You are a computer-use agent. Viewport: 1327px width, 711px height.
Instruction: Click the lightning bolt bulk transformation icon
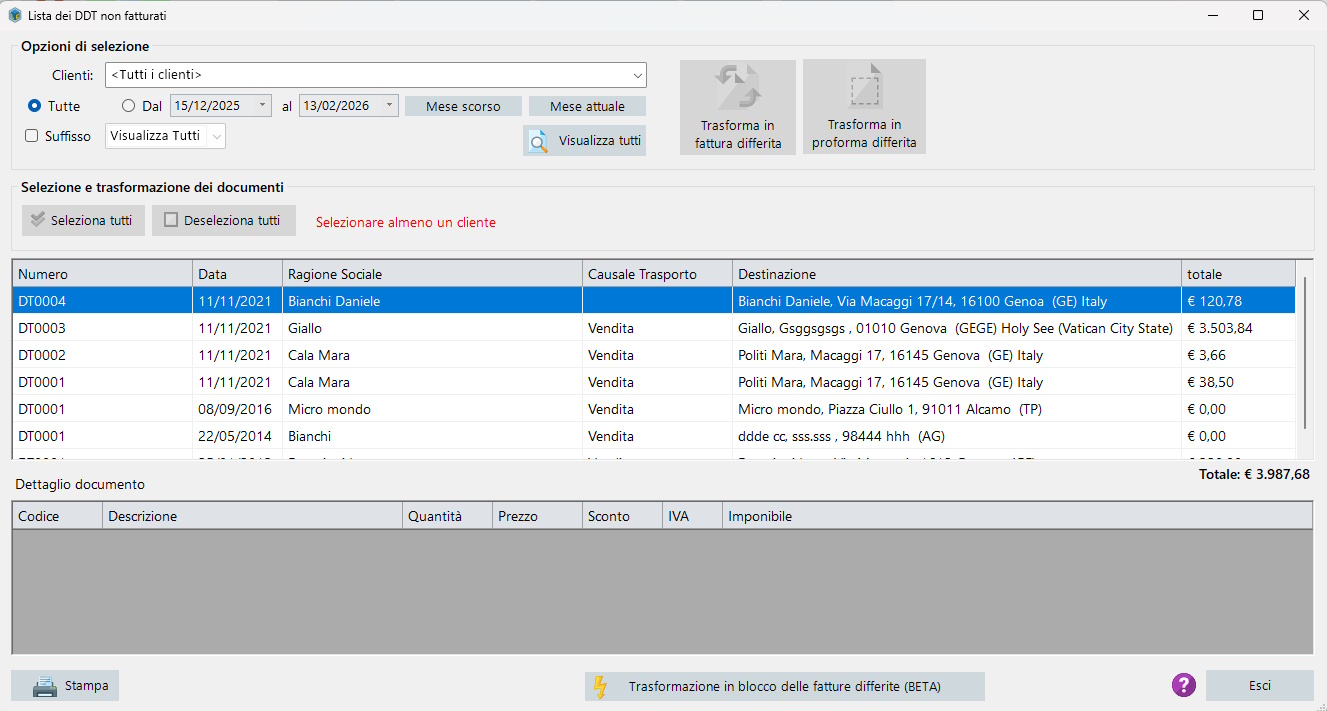(600, 686)
